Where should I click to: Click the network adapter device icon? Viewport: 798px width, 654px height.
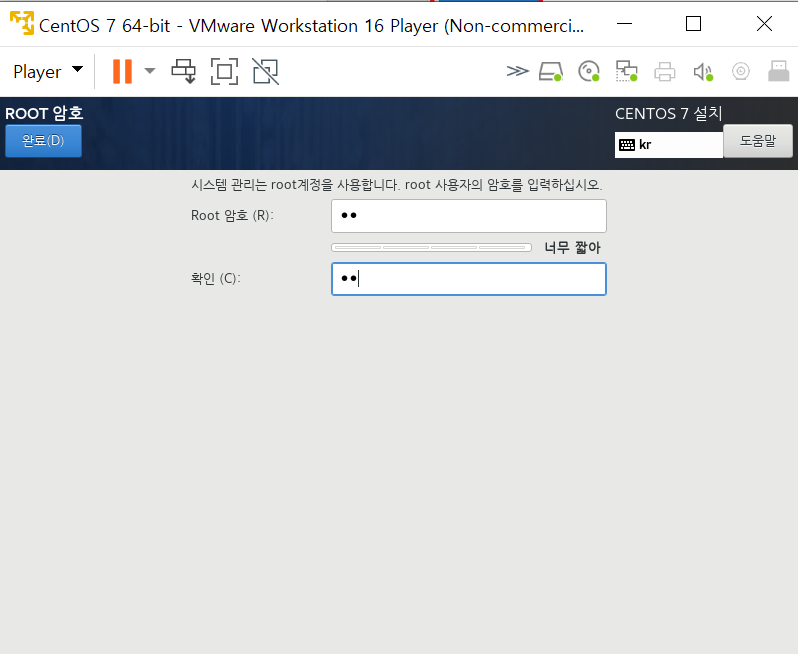pyautogui.click(x=626, y=71)
